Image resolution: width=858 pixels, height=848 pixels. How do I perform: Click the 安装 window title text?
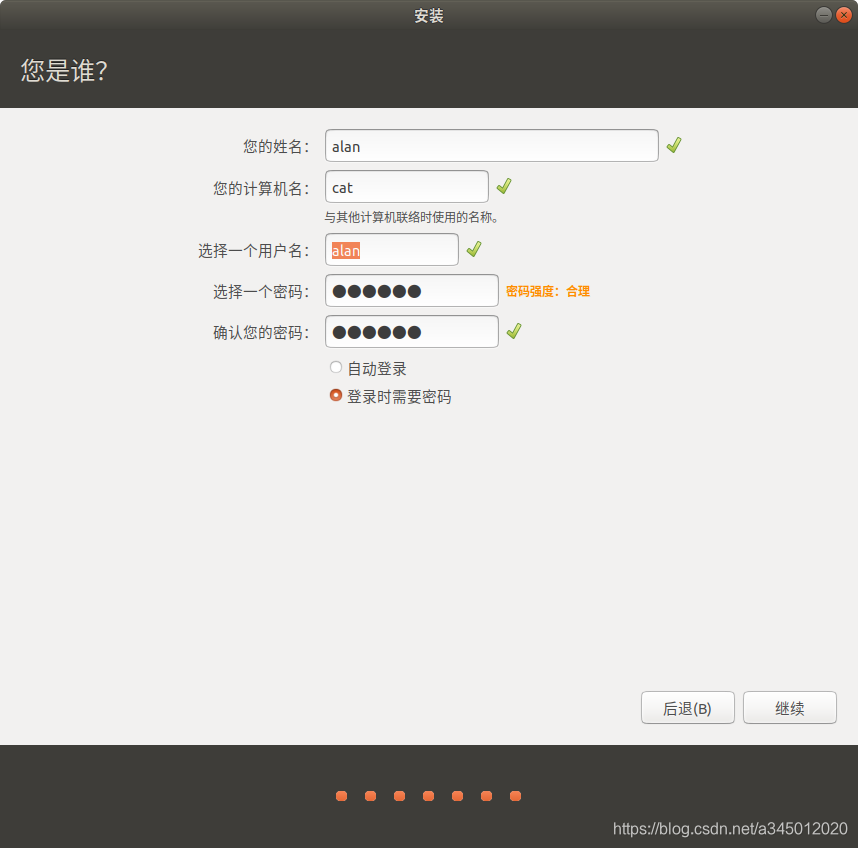pyautogui.click(x=428, y=16)
